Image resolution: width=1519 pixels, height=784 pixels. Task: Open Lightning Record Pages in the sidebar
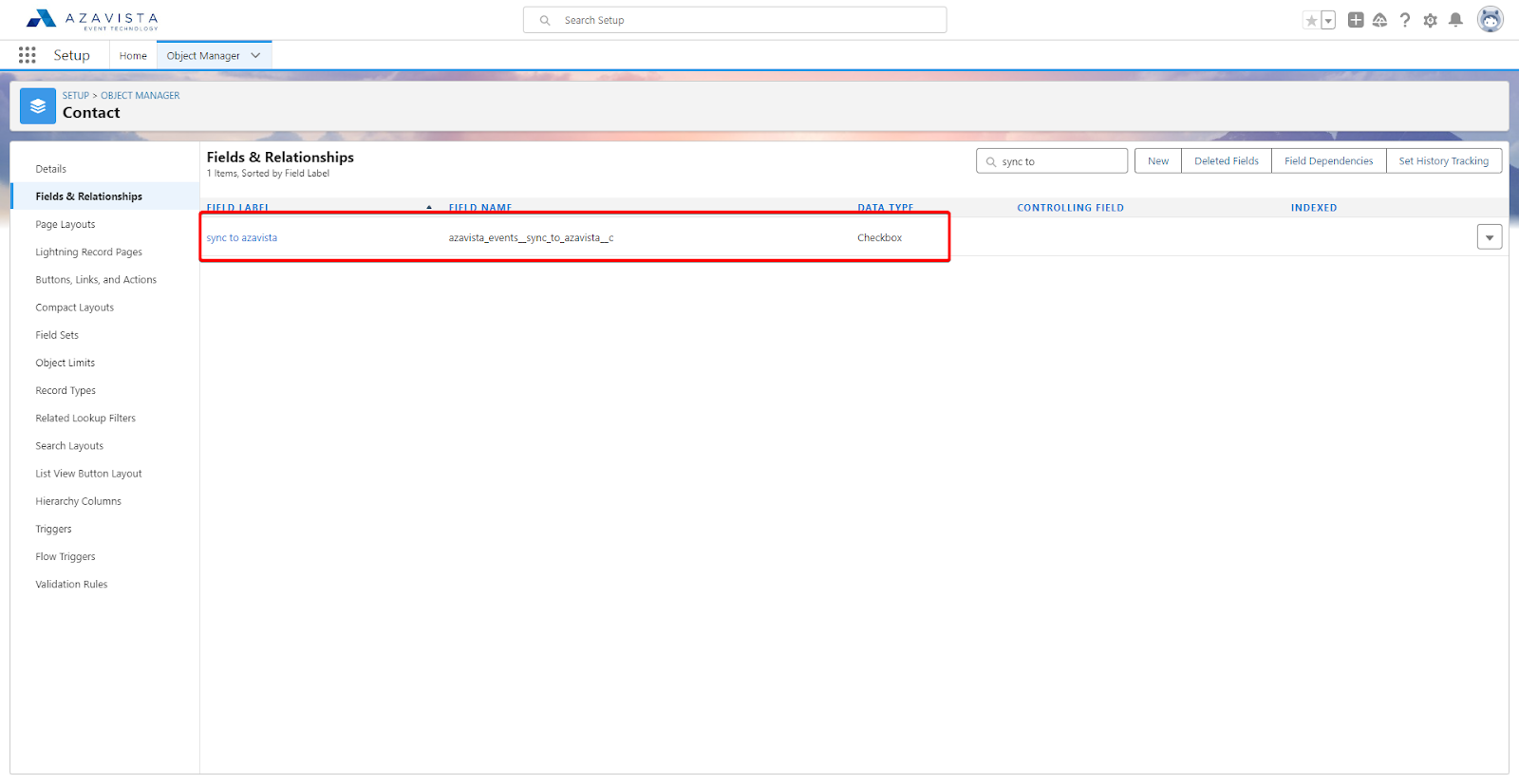click(89, 252)
